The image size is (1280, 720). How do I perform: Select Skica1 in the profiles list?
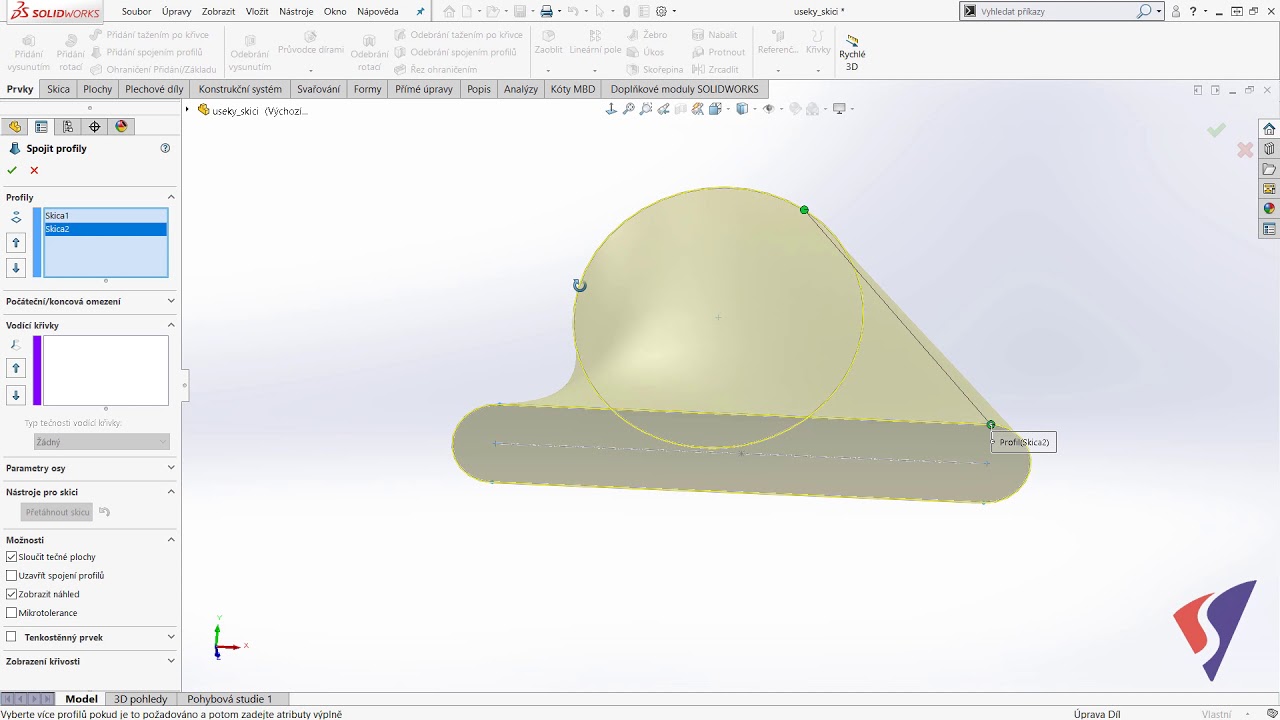105,216
